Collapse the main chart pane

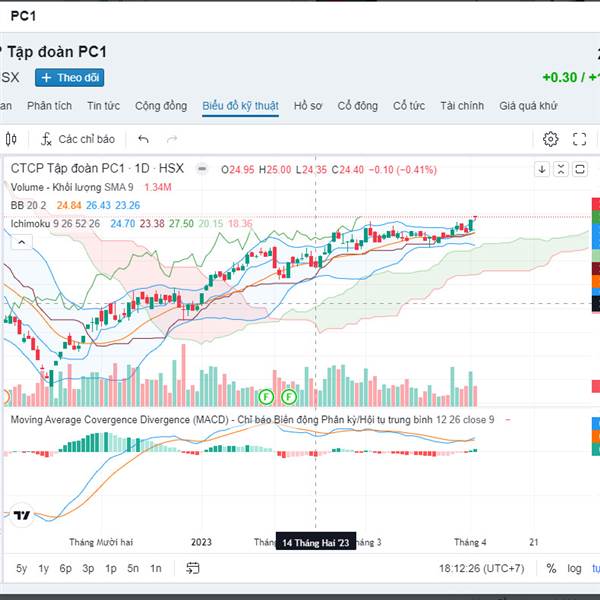coord(561,169)
